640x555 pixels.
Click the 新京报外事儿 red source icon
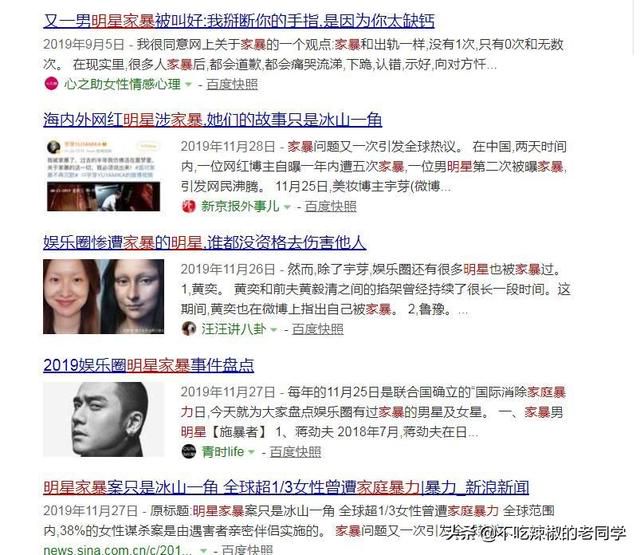(189, 206)
